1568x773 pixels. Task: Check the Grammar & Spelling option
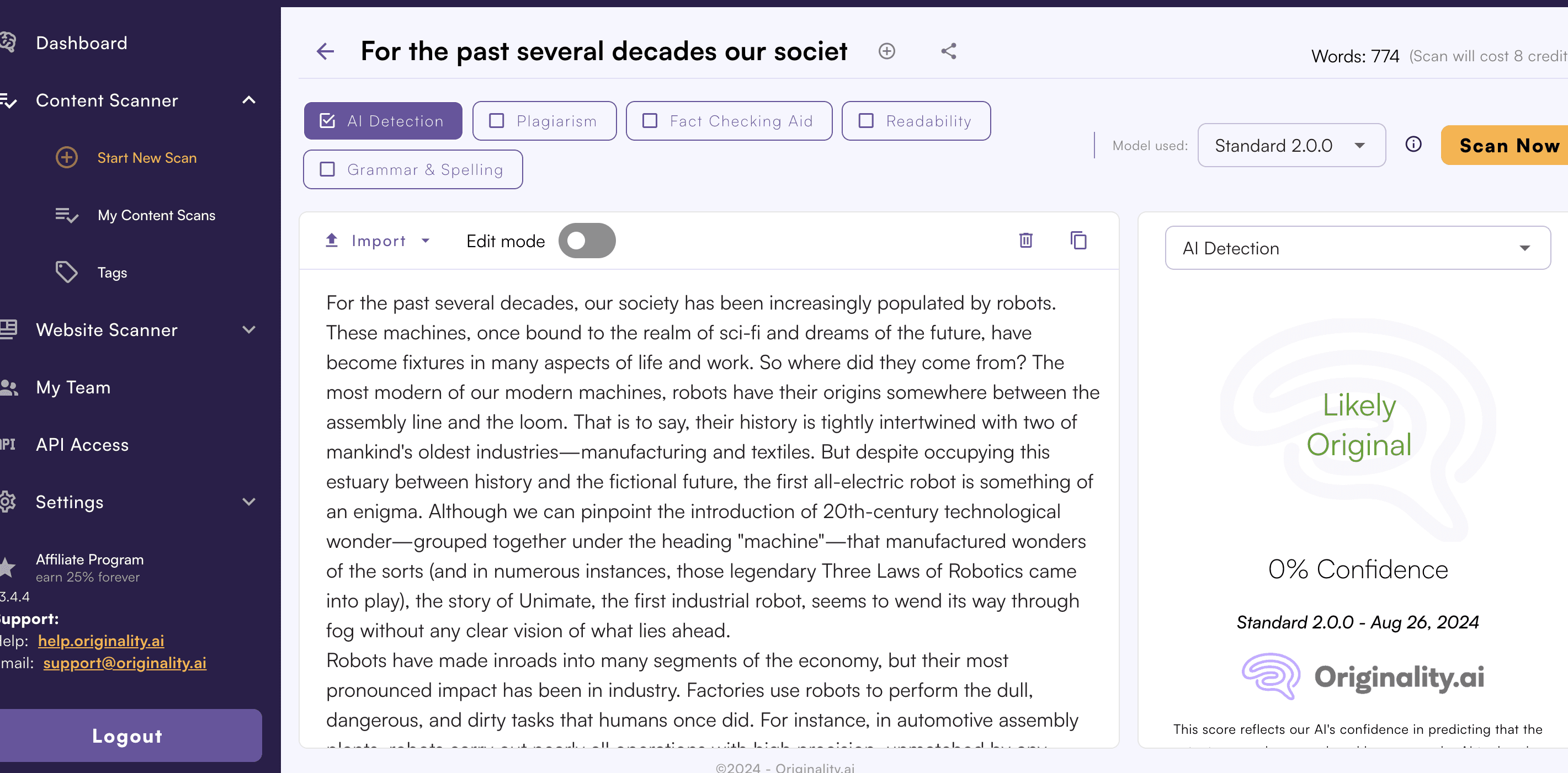point(327,169)
